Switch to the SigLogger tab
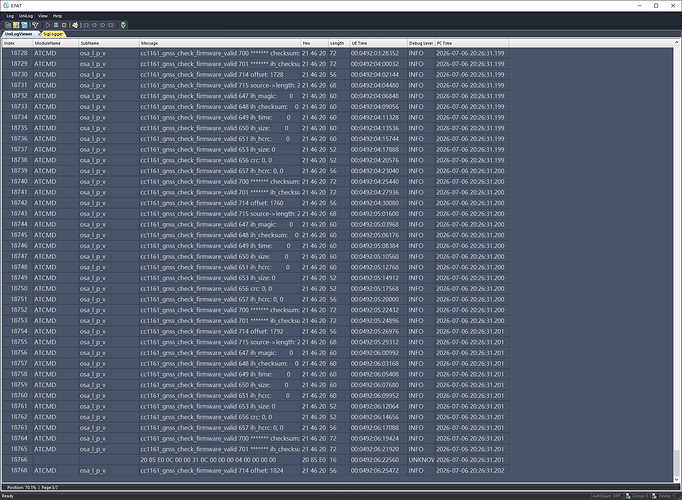Viewport: 682px width, 500px height. tap(53, 34)
